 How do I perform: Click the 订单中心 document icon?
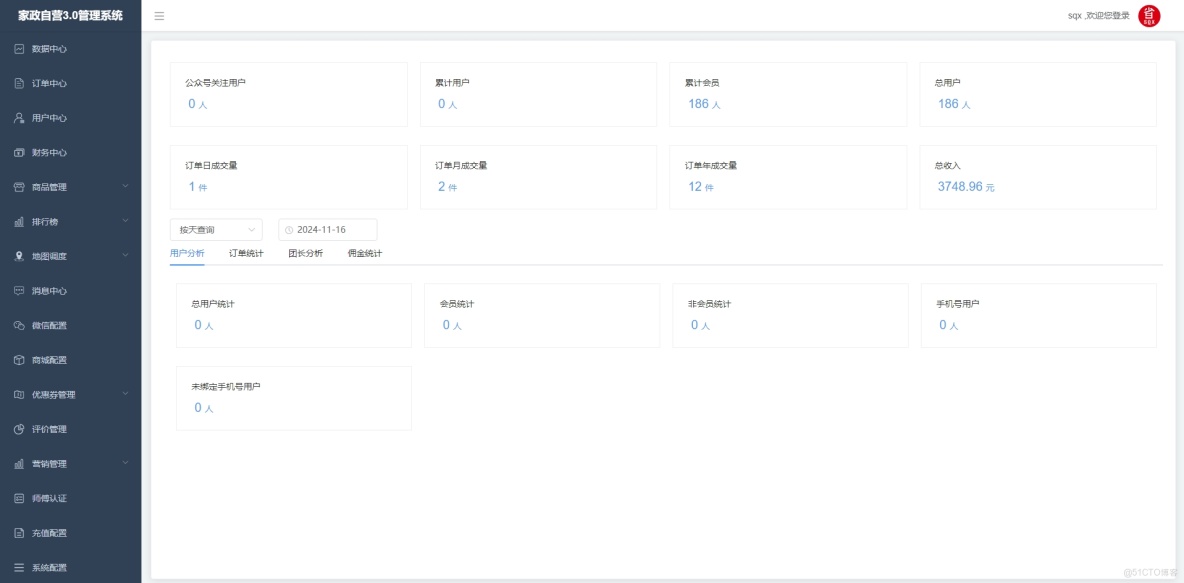(20, 84)
